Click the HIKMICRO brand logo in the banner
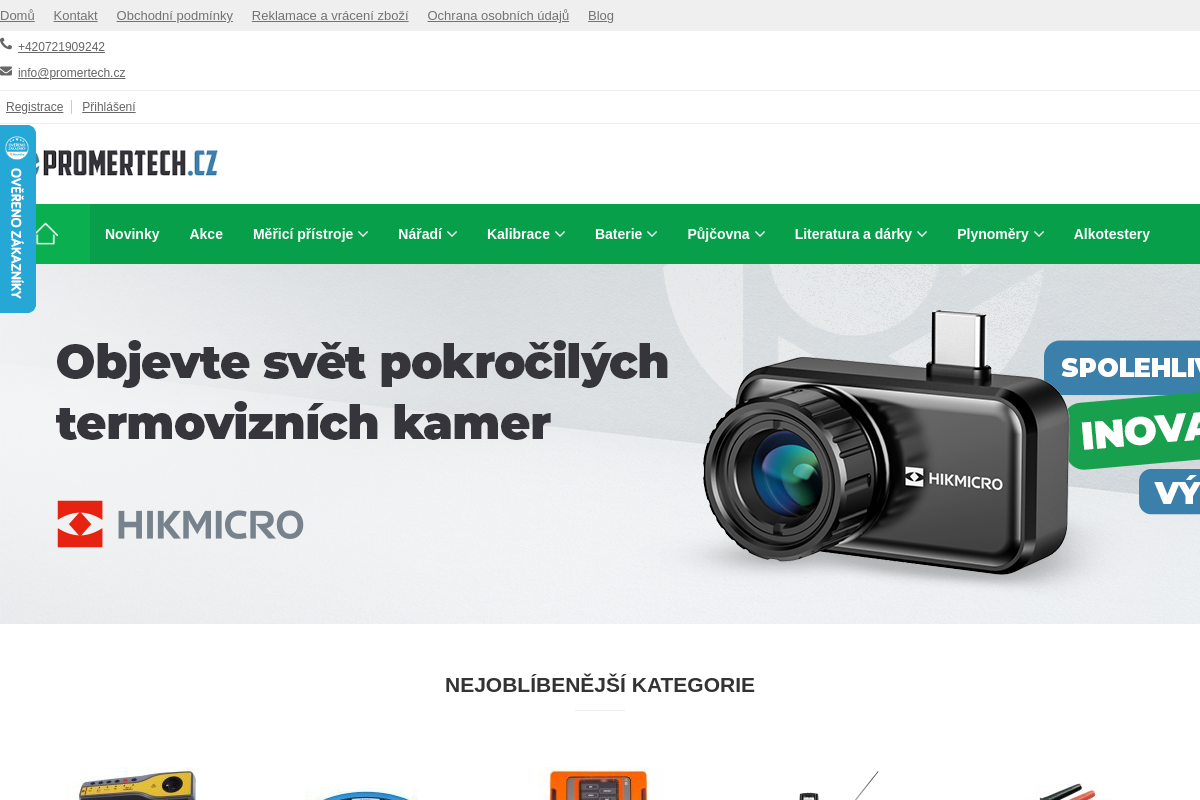Screen dimensions: 1200x800 click(x=180, y=523)
